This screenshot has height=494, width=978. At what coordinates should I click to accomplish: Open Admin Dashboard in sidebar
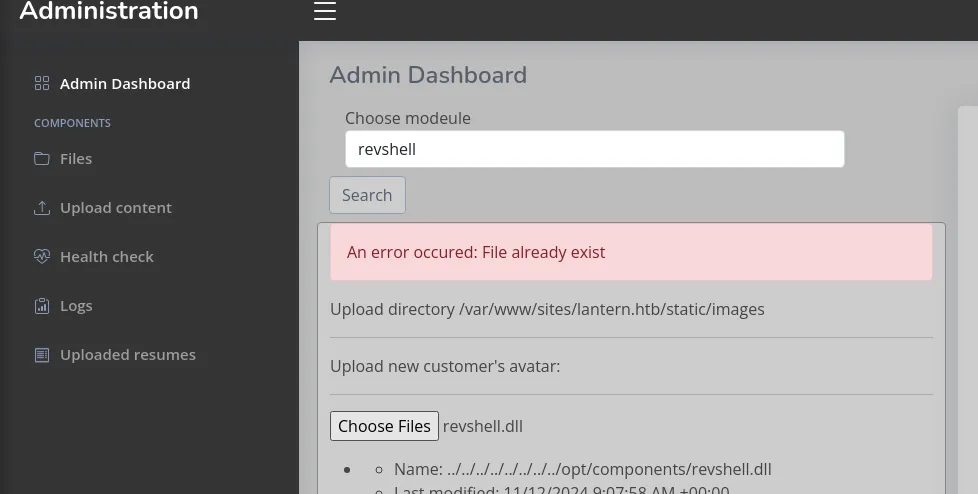[125, 84]
